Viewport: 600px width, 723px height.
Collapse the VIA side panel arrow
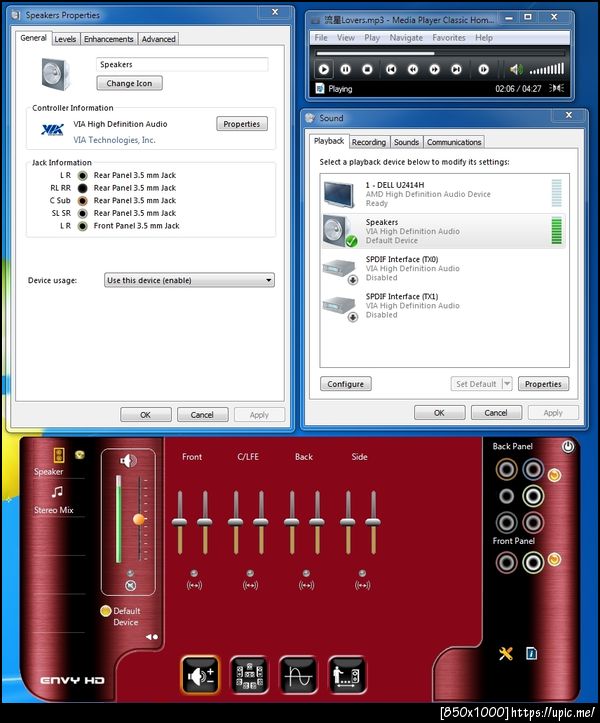[x=152, y=637]
